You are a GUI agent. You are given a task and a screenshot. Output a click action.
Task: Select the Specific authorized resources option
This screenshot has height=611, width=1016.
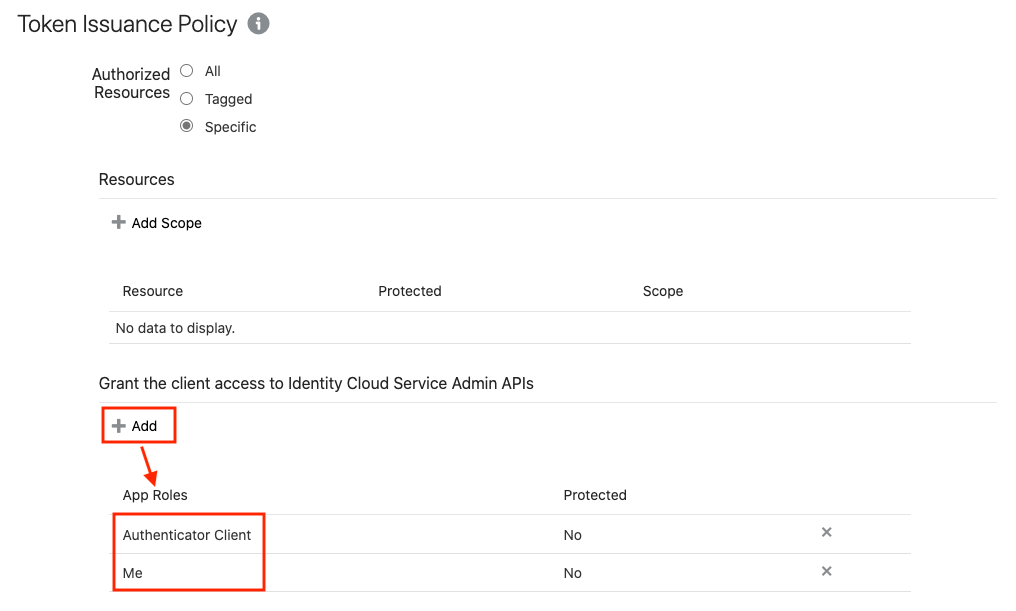(x=187, y=126)
